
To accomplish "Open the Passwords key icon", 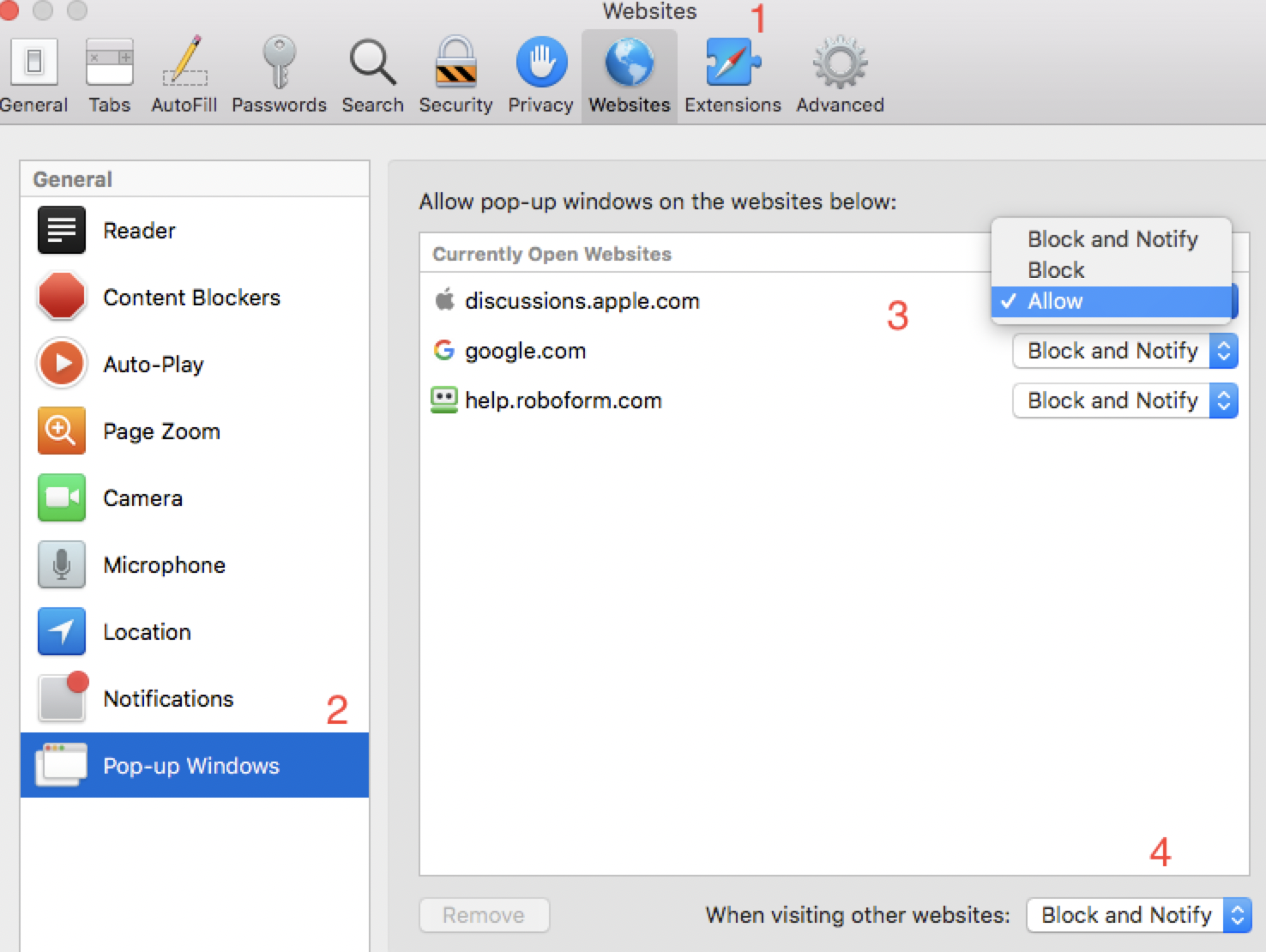I will point(279,62).
